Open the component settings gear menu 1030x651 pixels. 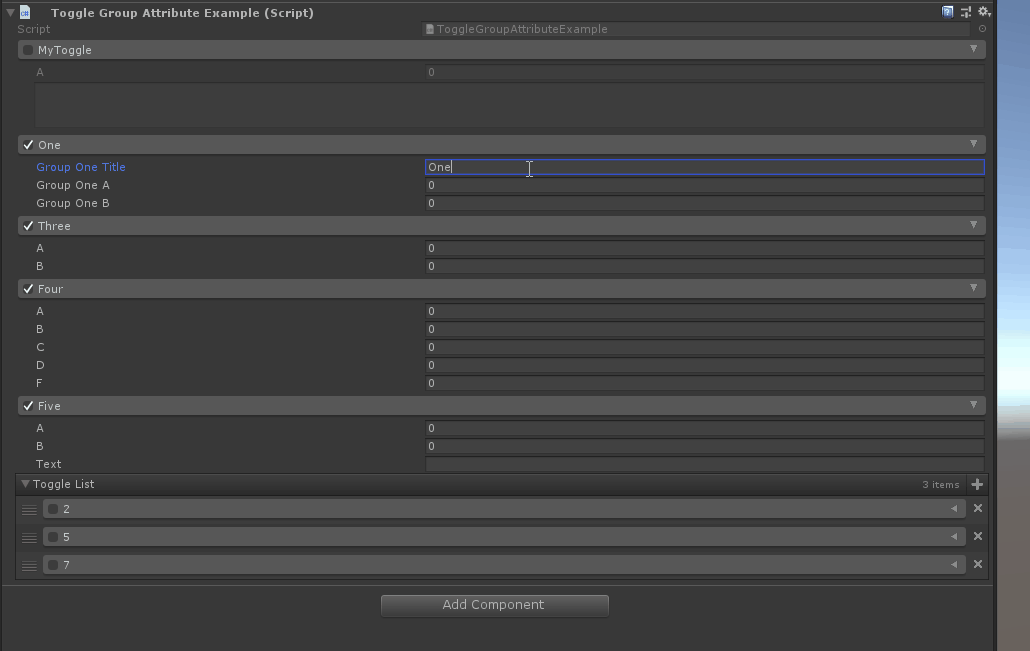coord(984,12)
